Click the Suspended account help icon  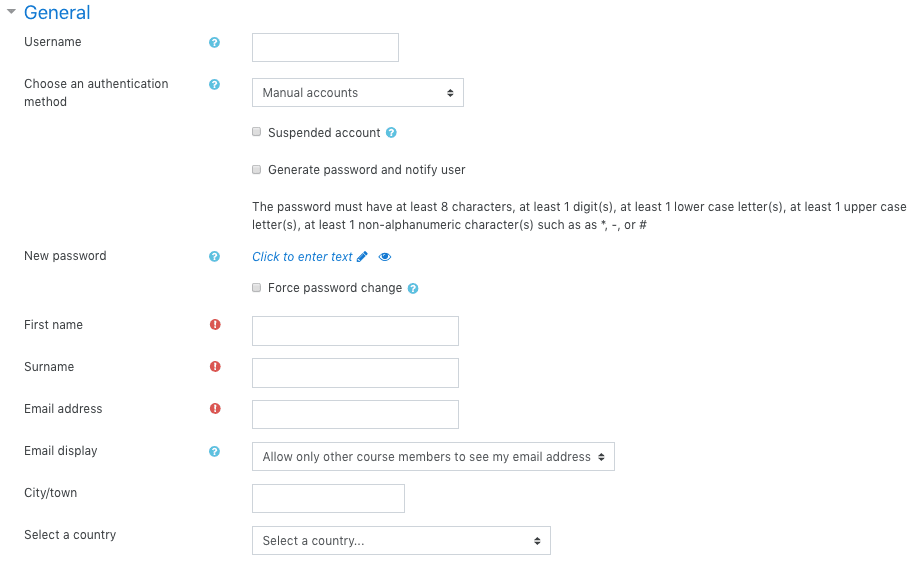click(x=391, y=132)
